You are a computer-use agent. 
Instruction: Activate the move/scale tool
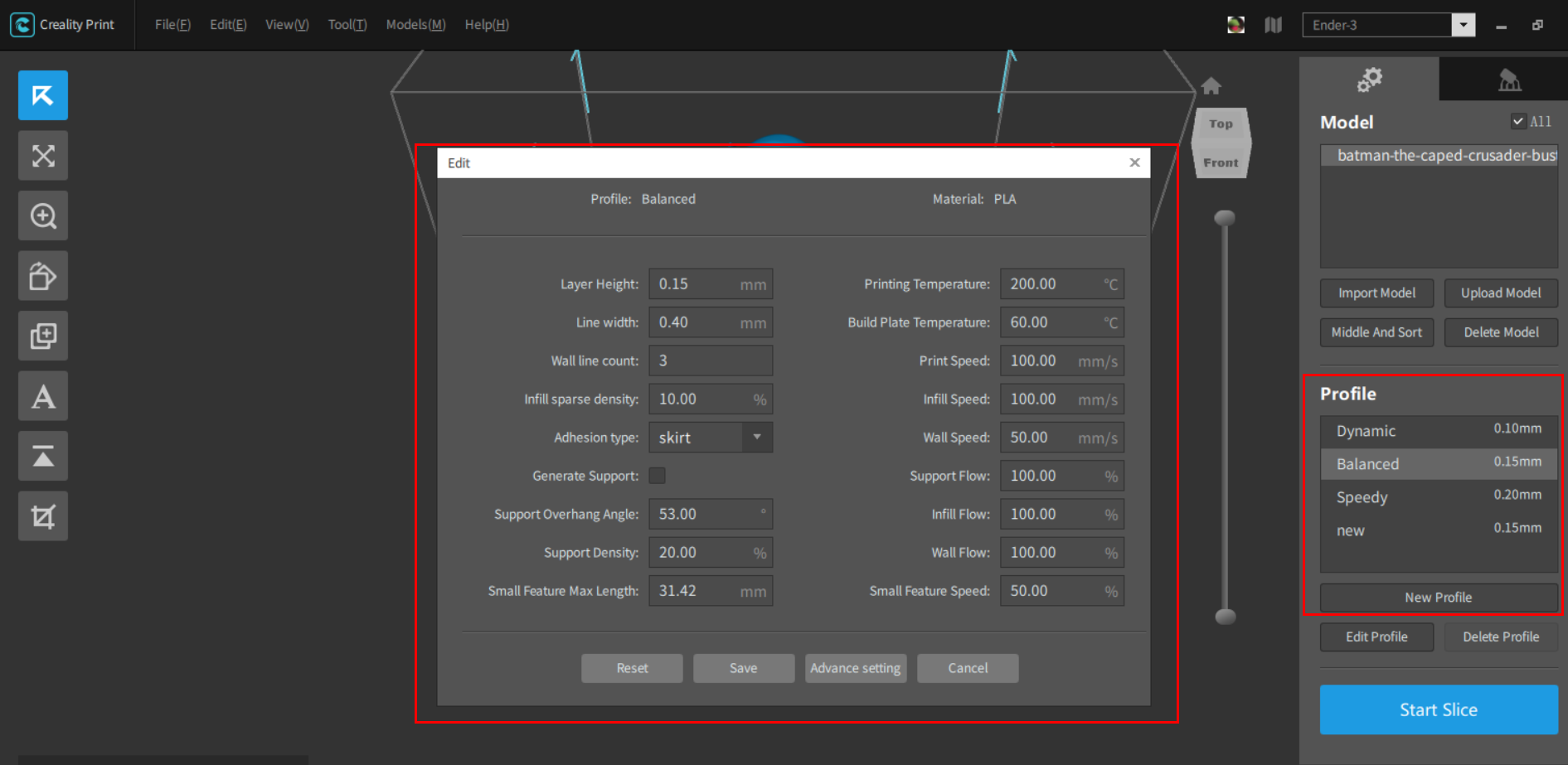[x=42, y=155]
